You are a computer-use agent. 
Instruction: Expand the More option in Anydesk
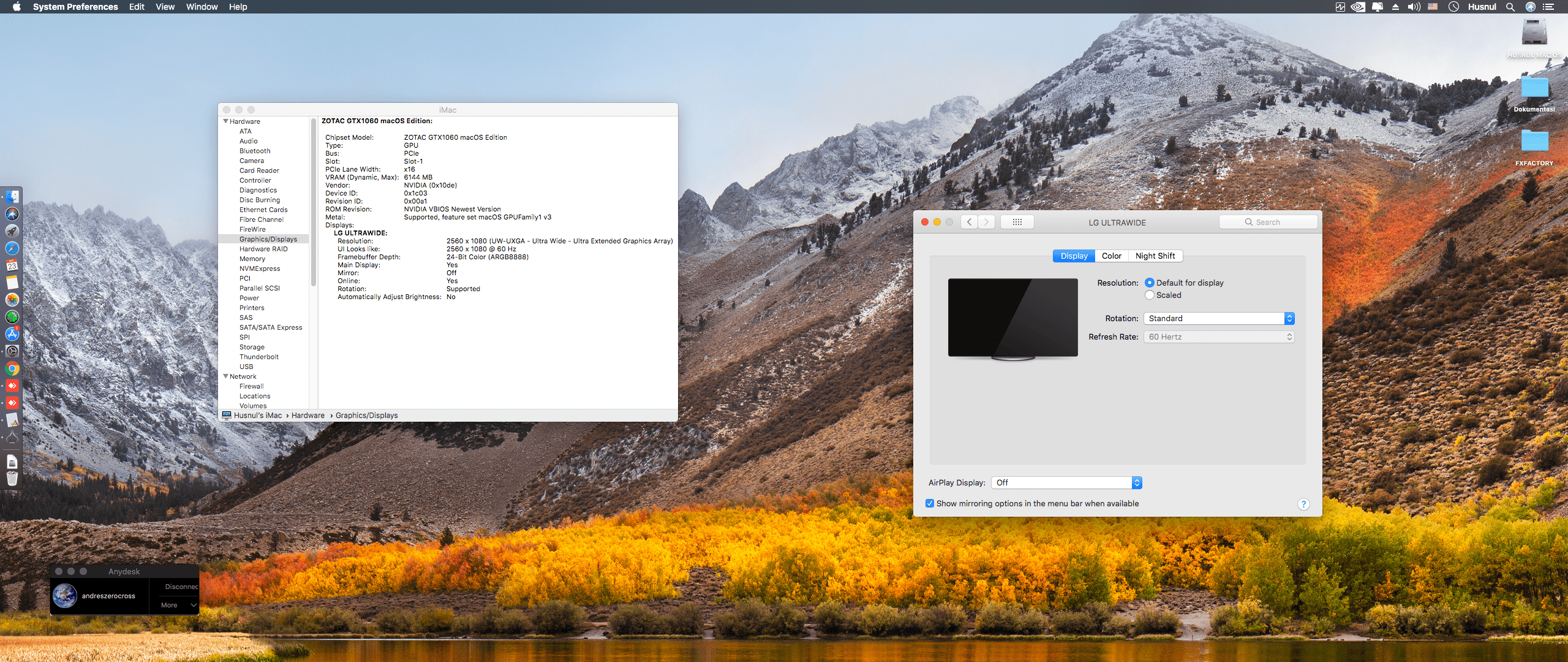[178, 605]
